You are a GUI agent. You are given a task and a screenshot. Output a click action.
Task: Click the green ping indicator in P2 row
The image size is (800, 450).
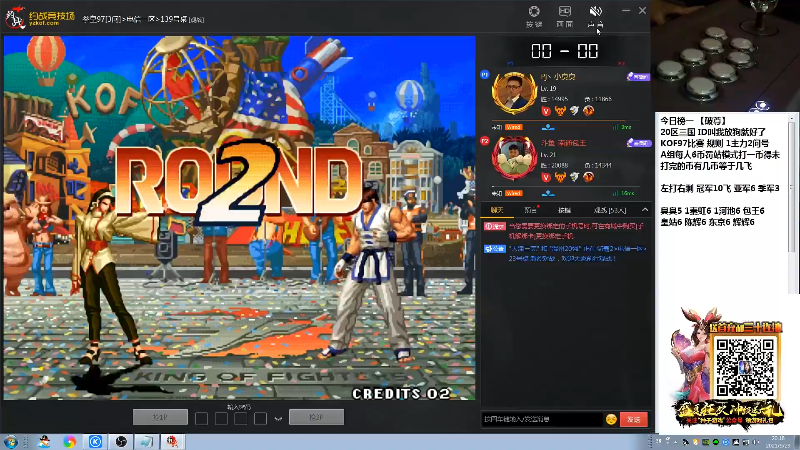click(623, 193)
